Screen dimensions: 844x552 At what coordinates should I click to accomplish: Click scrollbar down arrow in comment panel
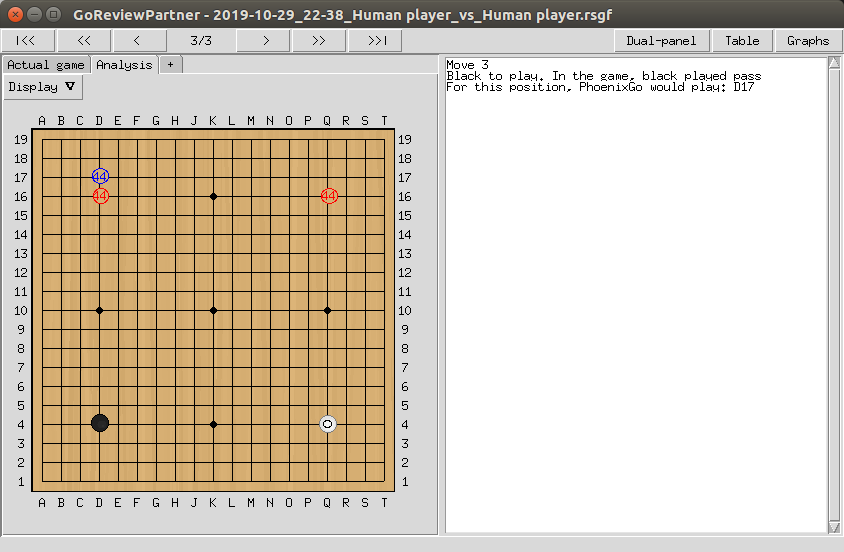coord(834,527)
